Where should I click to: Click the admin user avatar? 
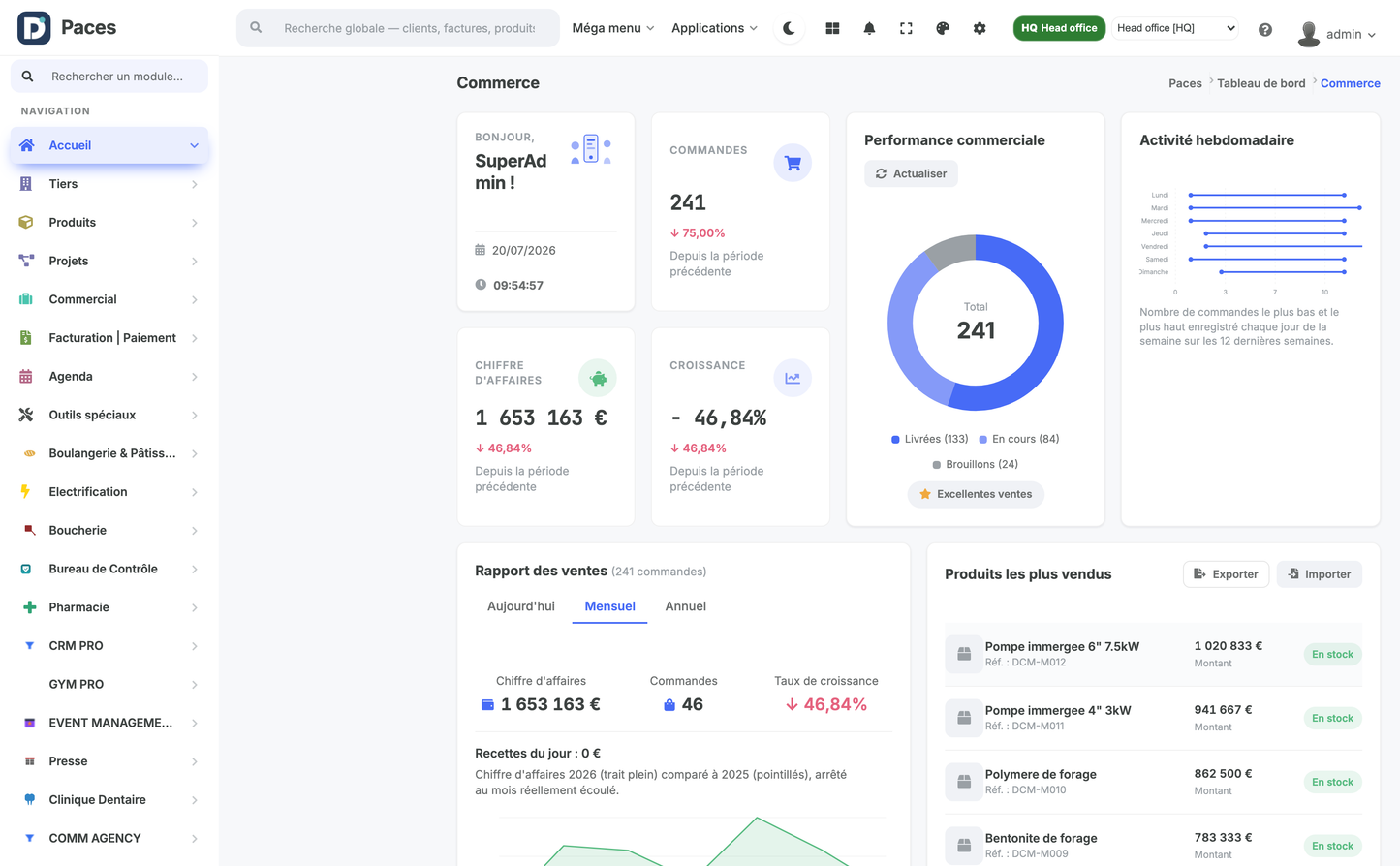[1309, 34]
